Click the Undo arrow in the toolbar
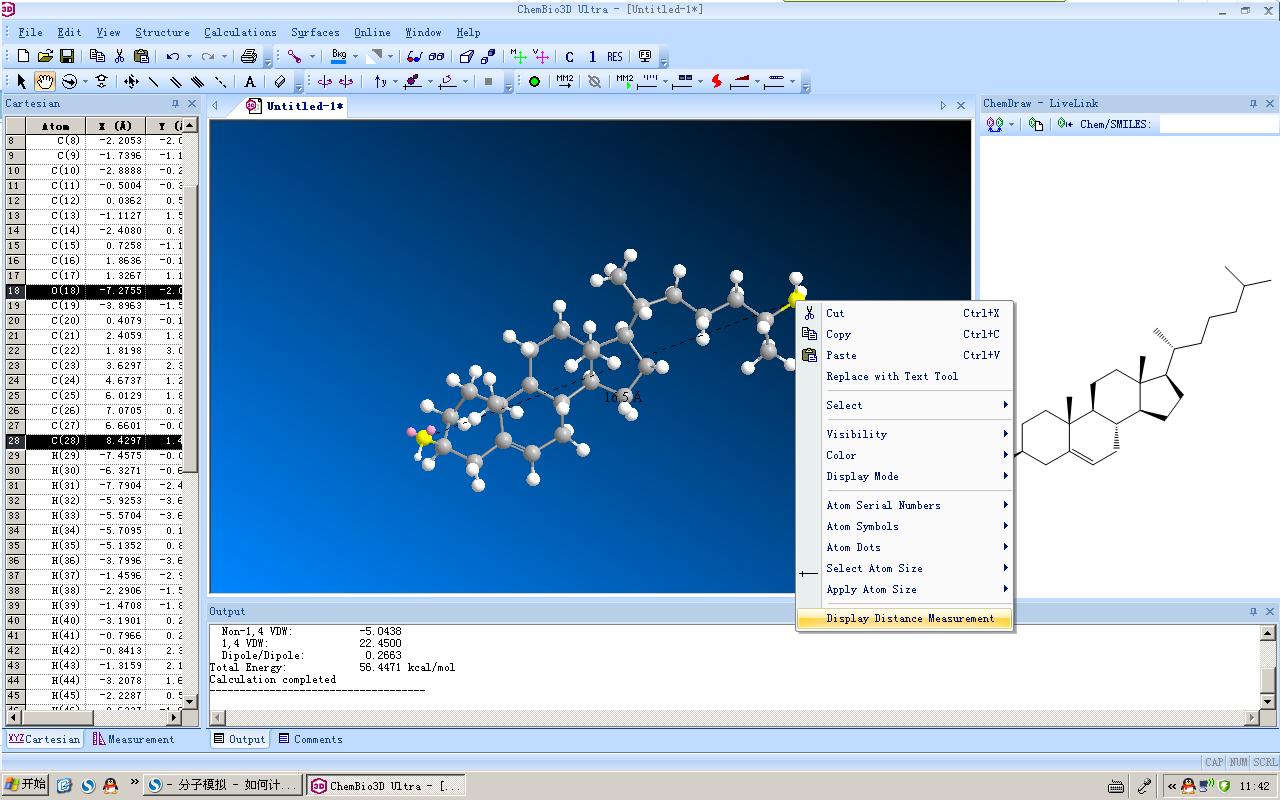Screen dimensions: 1280x800 tap(173, 57)
